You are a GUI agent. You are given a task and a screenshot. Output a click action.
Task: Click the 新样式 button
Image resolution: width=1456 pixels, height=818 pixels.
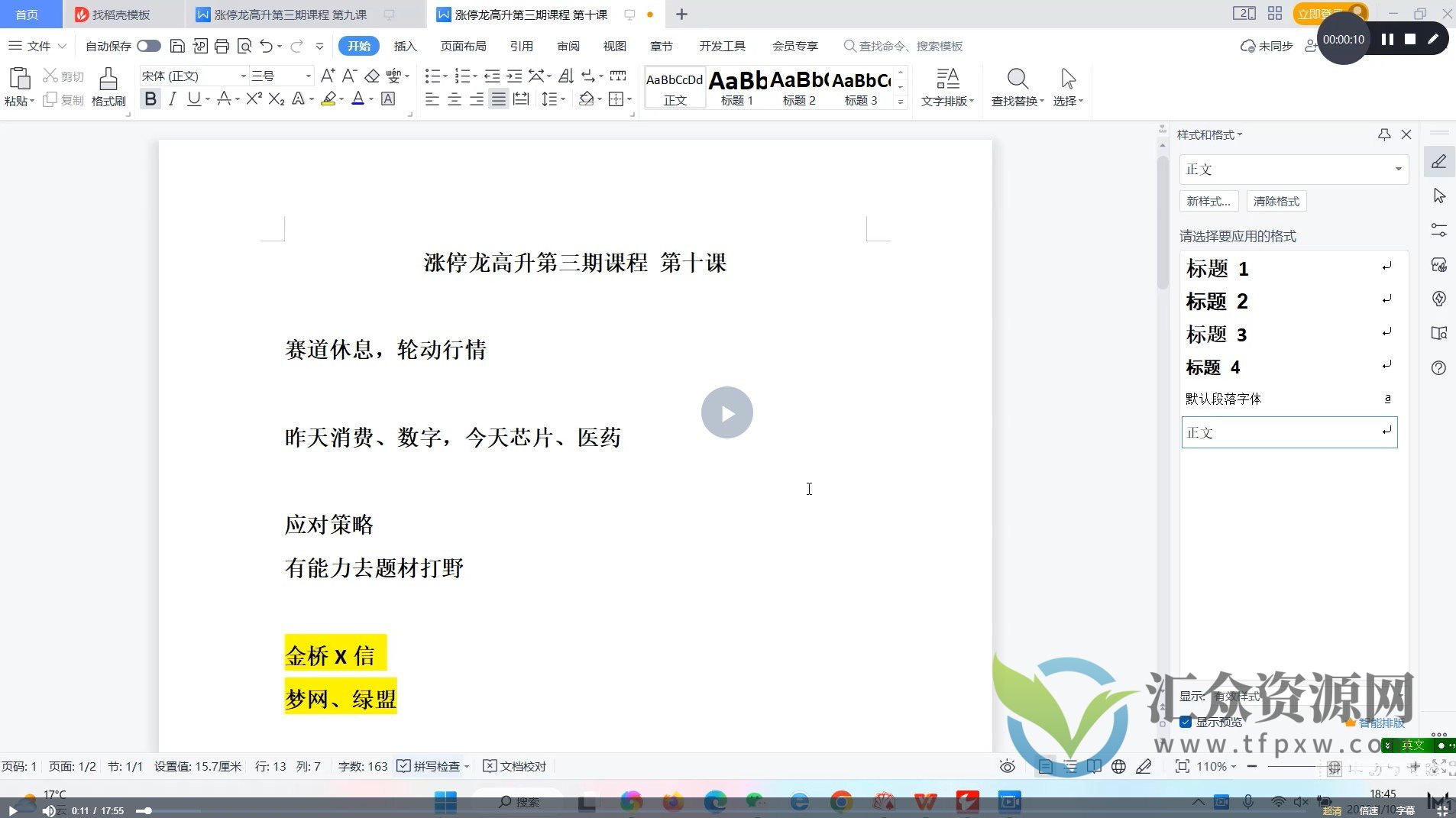pos(1208,201)
